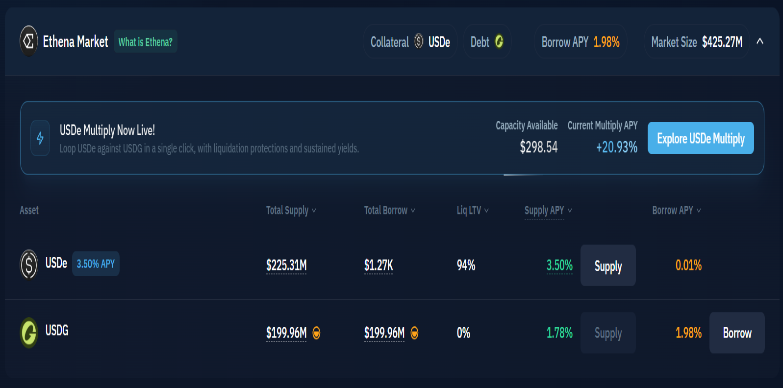Click the Ethena Market logo icon

29,41
